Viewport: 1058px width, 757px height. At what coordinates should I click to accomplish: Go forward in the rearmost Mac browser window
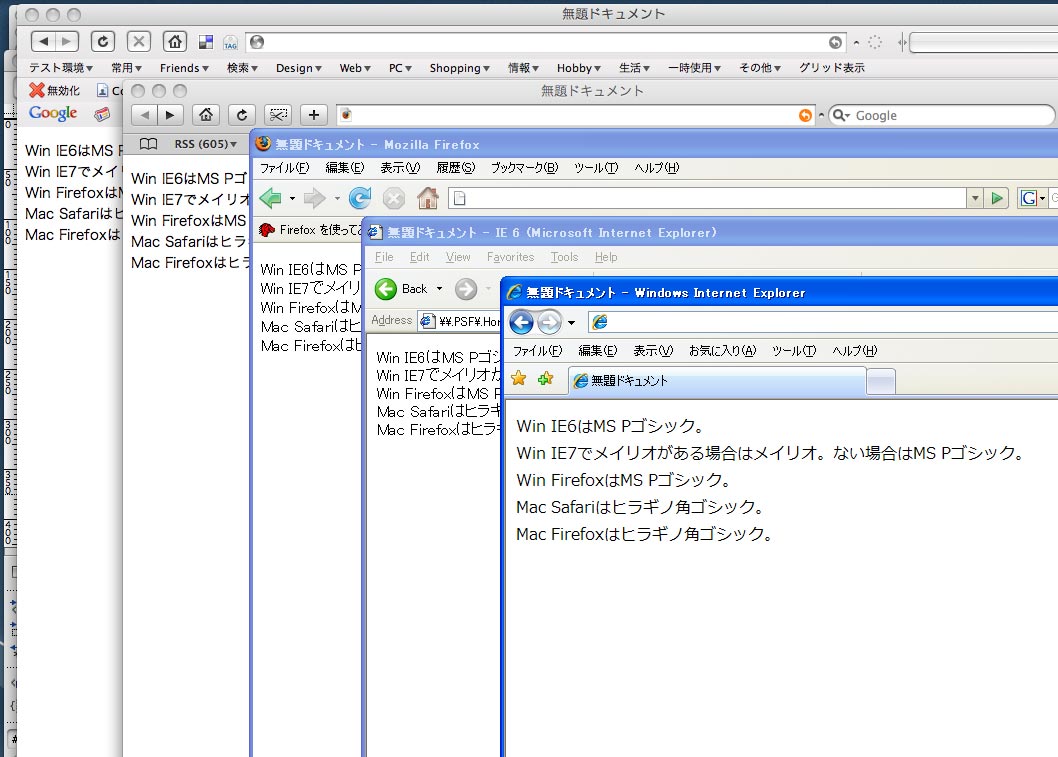(67, 42)
